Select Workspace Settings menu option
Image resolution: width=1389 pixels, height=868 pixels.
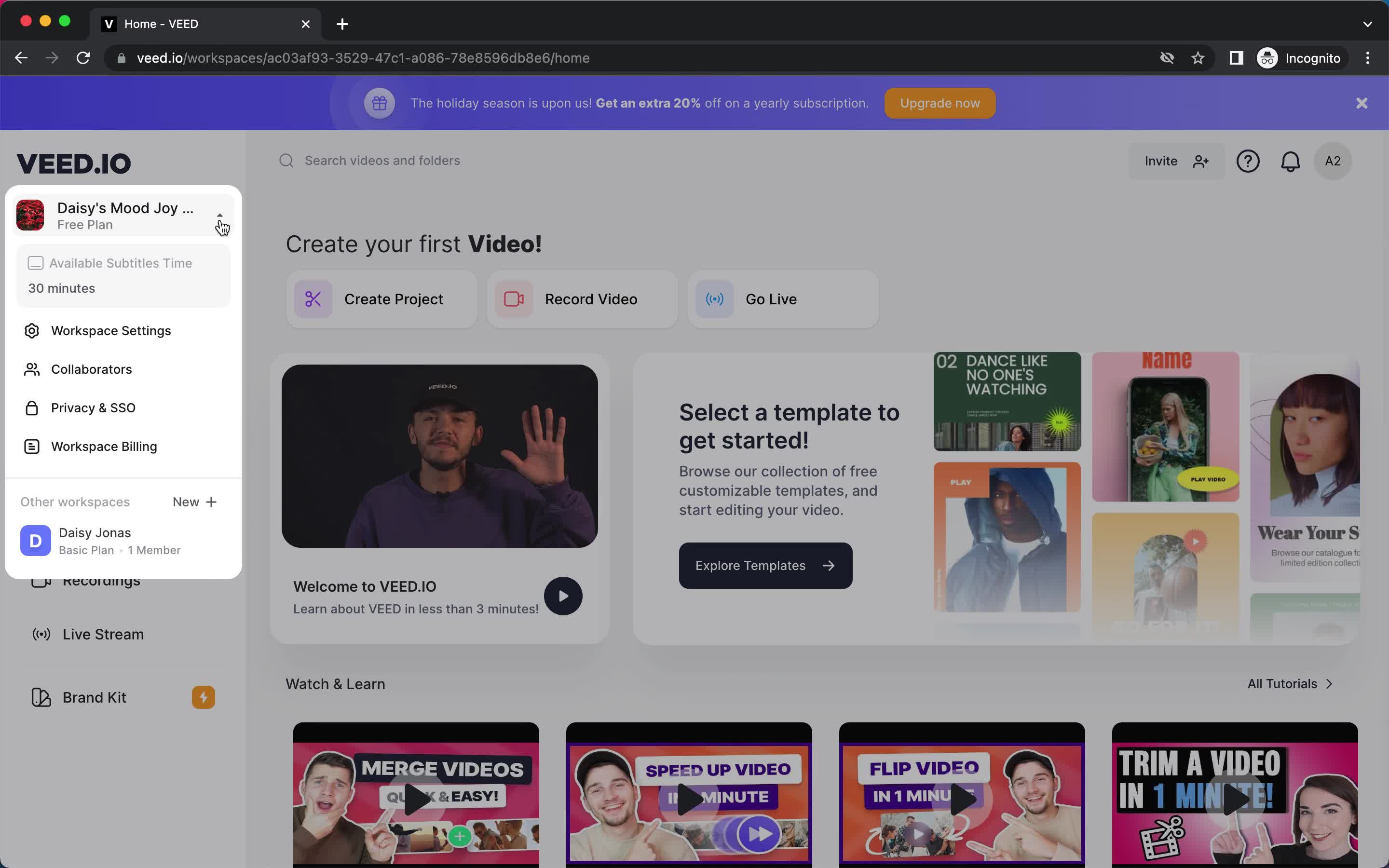pyautogui.click(x=111, y=330)
